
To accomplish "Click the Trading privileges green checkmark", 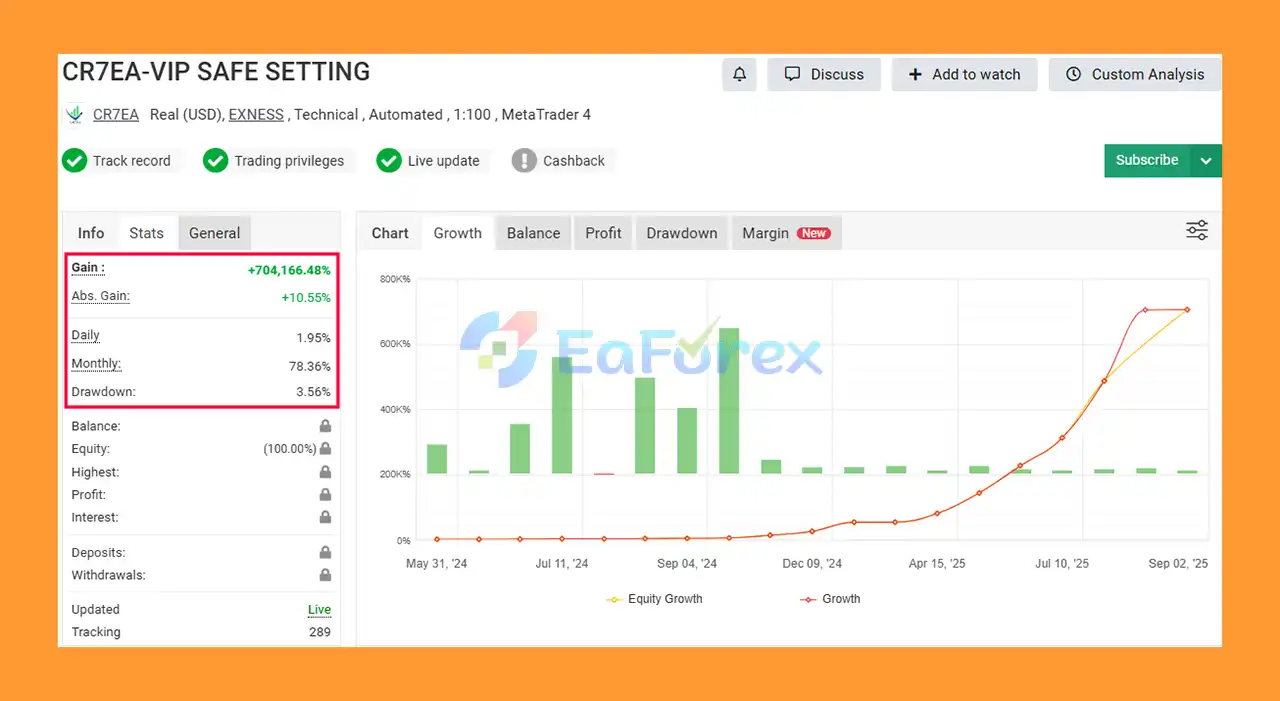I will tap(216, 160).
